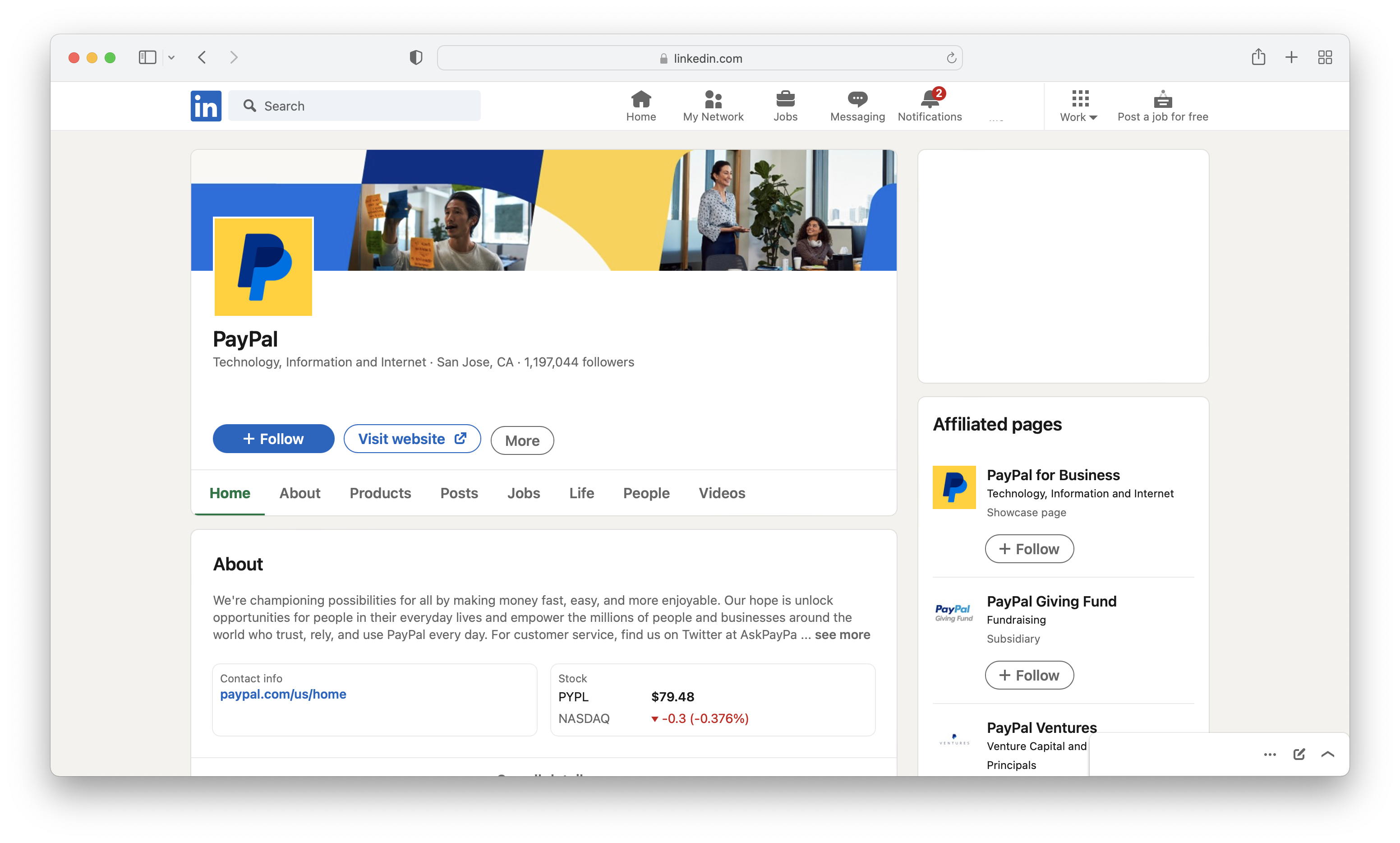The image size is (1400, 843).
Task: Select the 1,197,044 followers text
Action: point(579,362)
